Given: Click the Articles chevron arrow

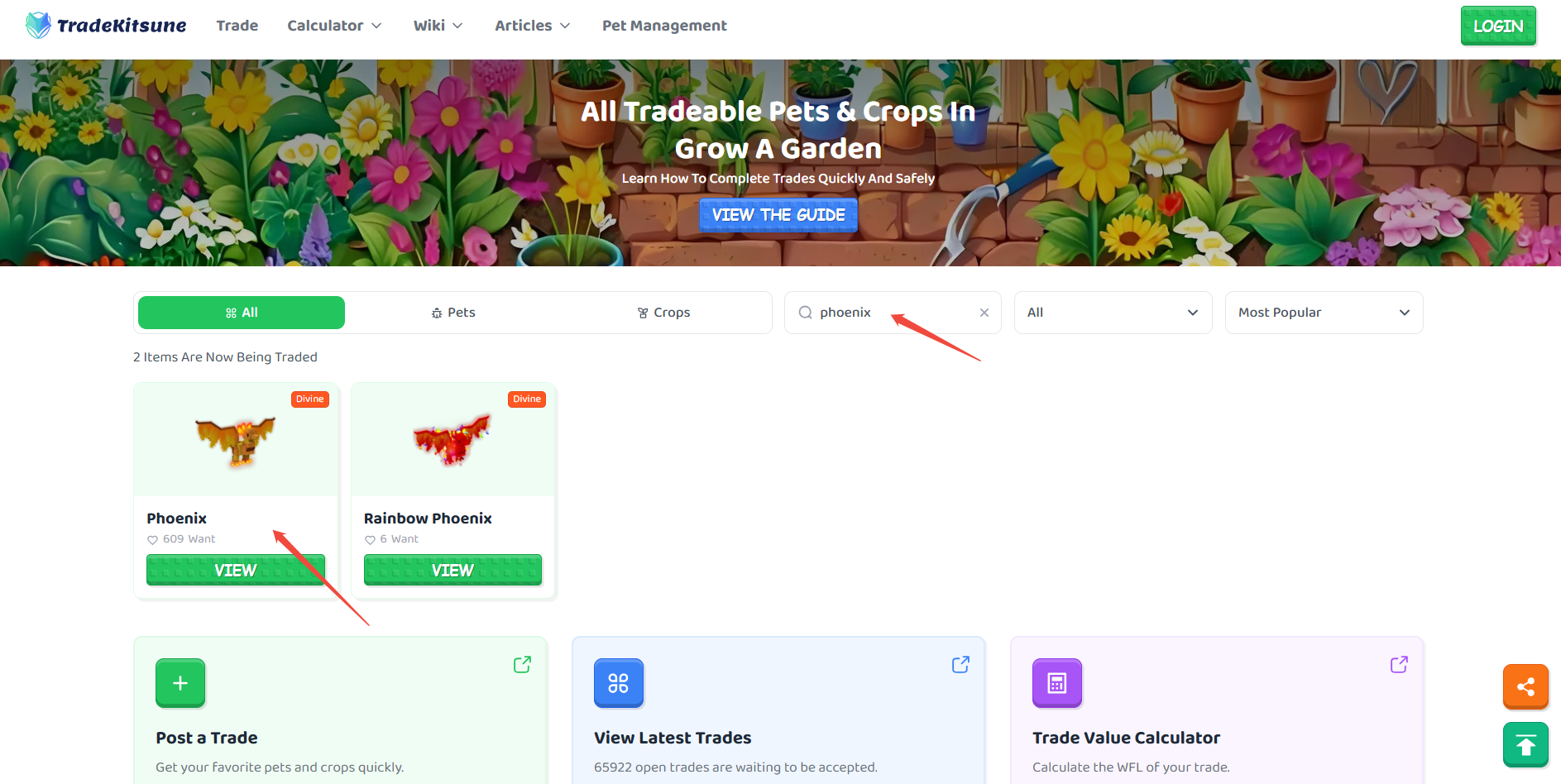Looking at the screenshot, I should [x=565, y=26].
